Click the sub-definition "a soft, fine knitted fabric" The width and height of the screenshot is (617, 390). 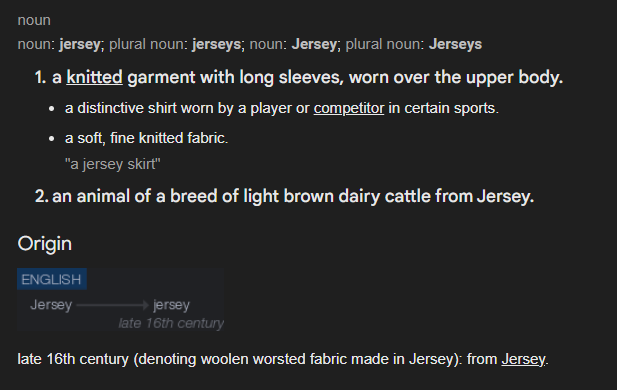pyautogui.click(x=146, y=138)
